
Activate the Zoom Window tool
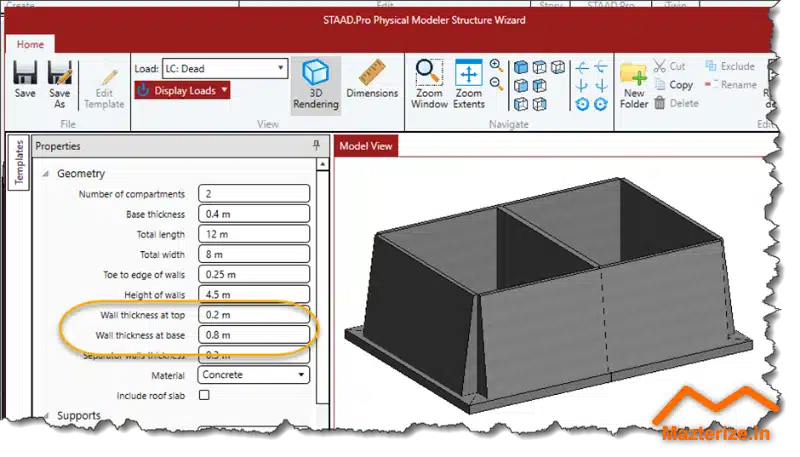(x=429, y=84)
